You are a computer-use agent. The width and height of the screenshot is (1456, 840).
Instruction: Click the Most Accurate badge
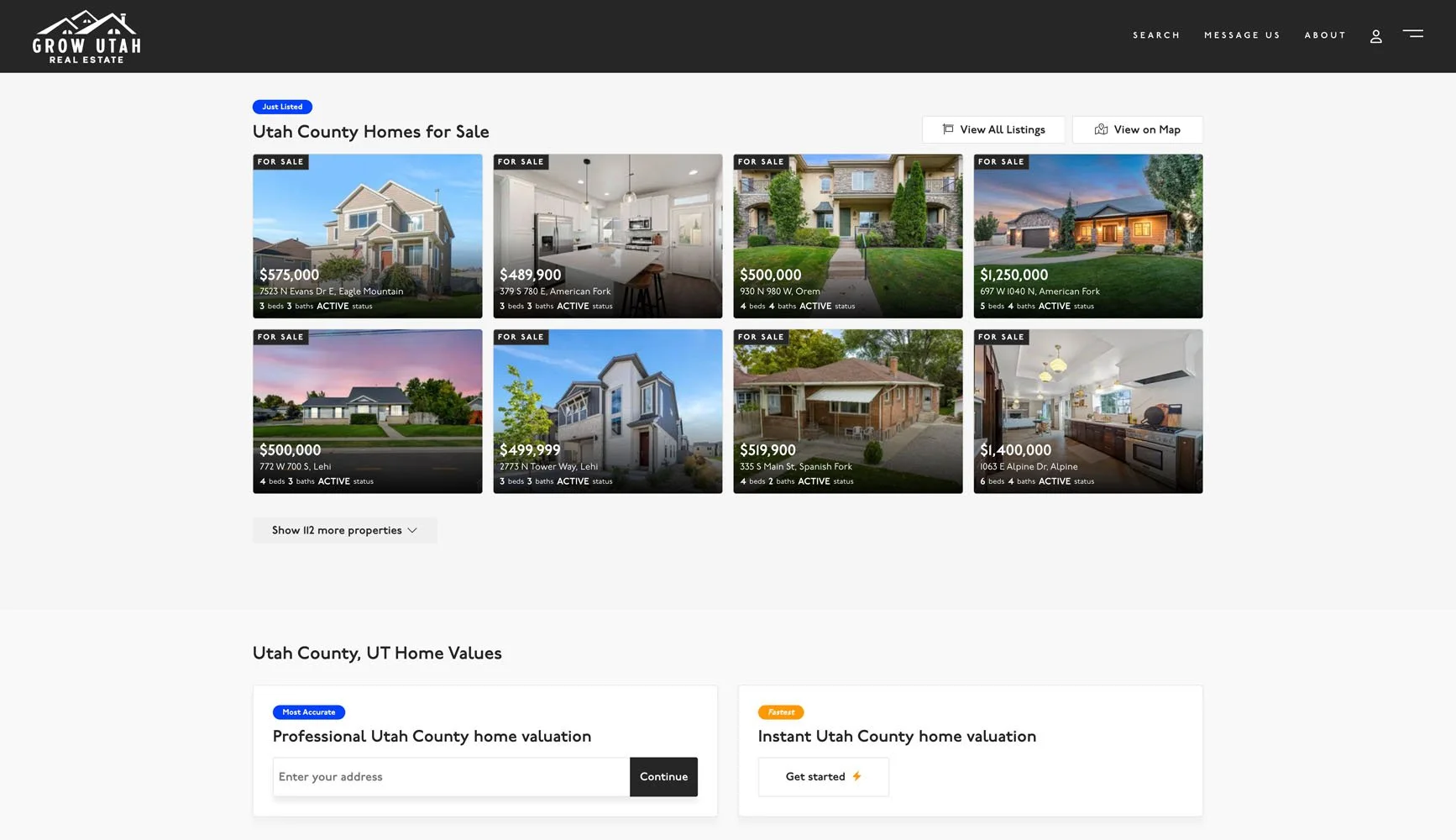click(308, 712)
